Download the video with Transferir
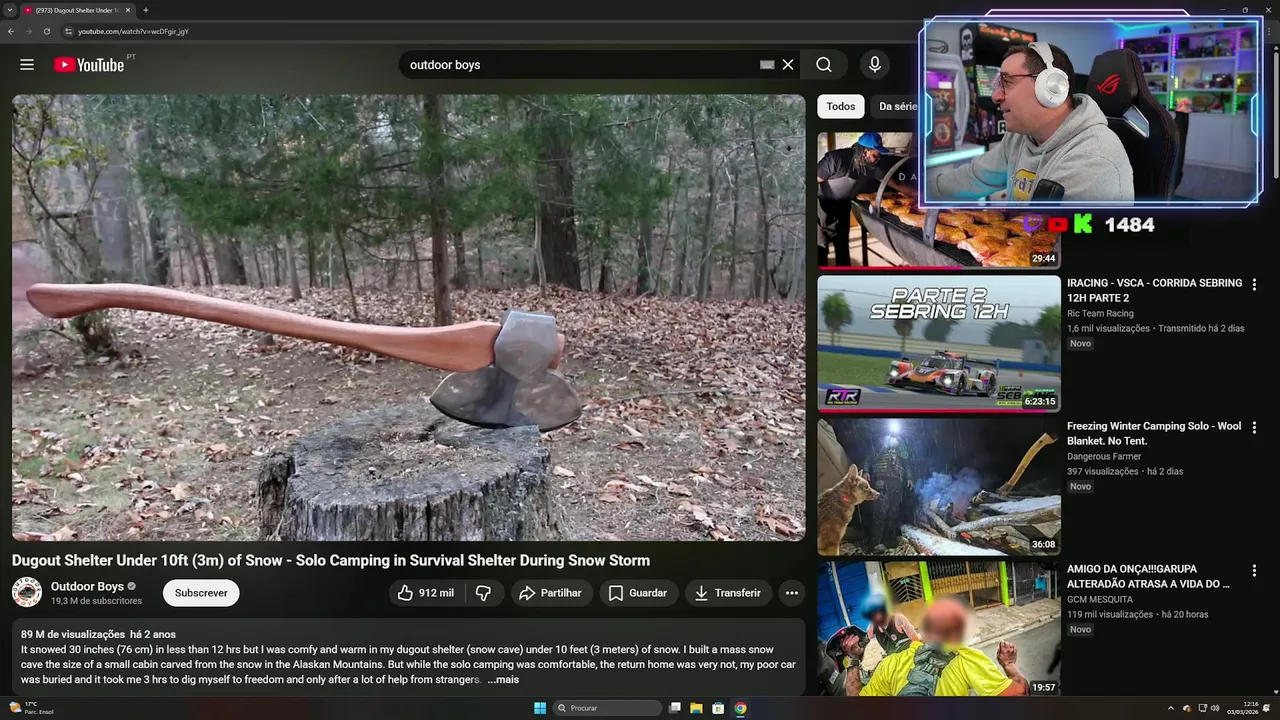Screen dimensions: 1280x720 coord(728,593)
